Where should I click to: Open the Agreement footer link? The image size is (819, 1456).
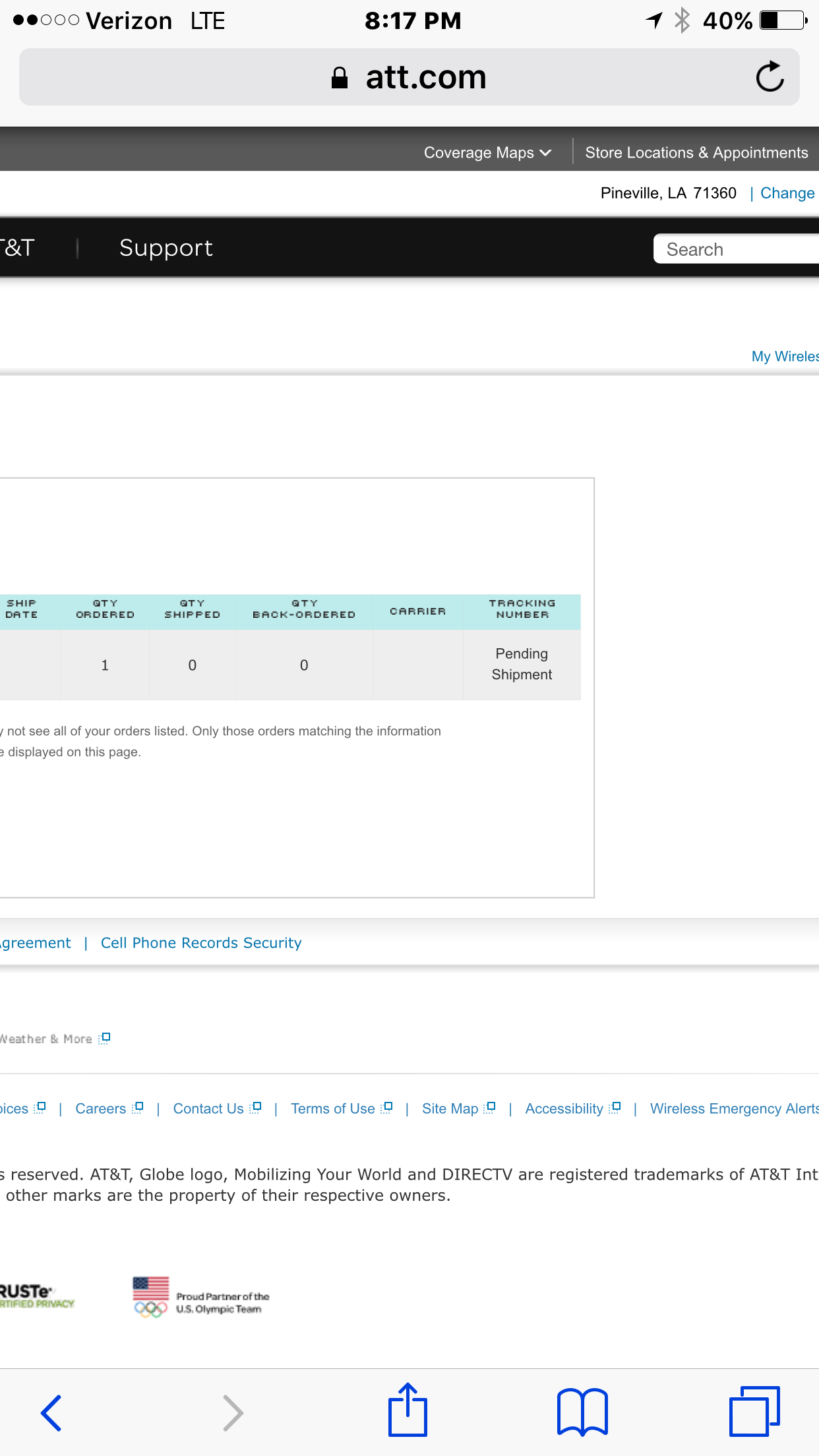click(x=35, y=943)
